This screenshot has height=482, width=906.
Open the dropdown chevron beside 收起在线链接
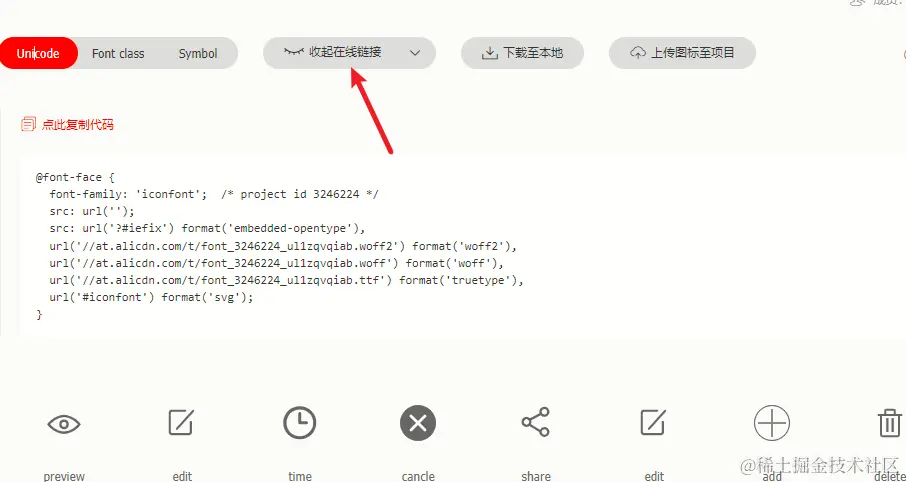[414, 53]
